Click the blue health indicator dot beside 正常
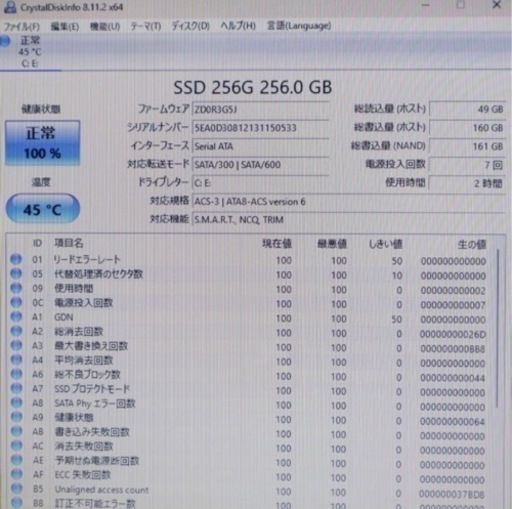Viewport: 512px width, 509px height. 5,41
